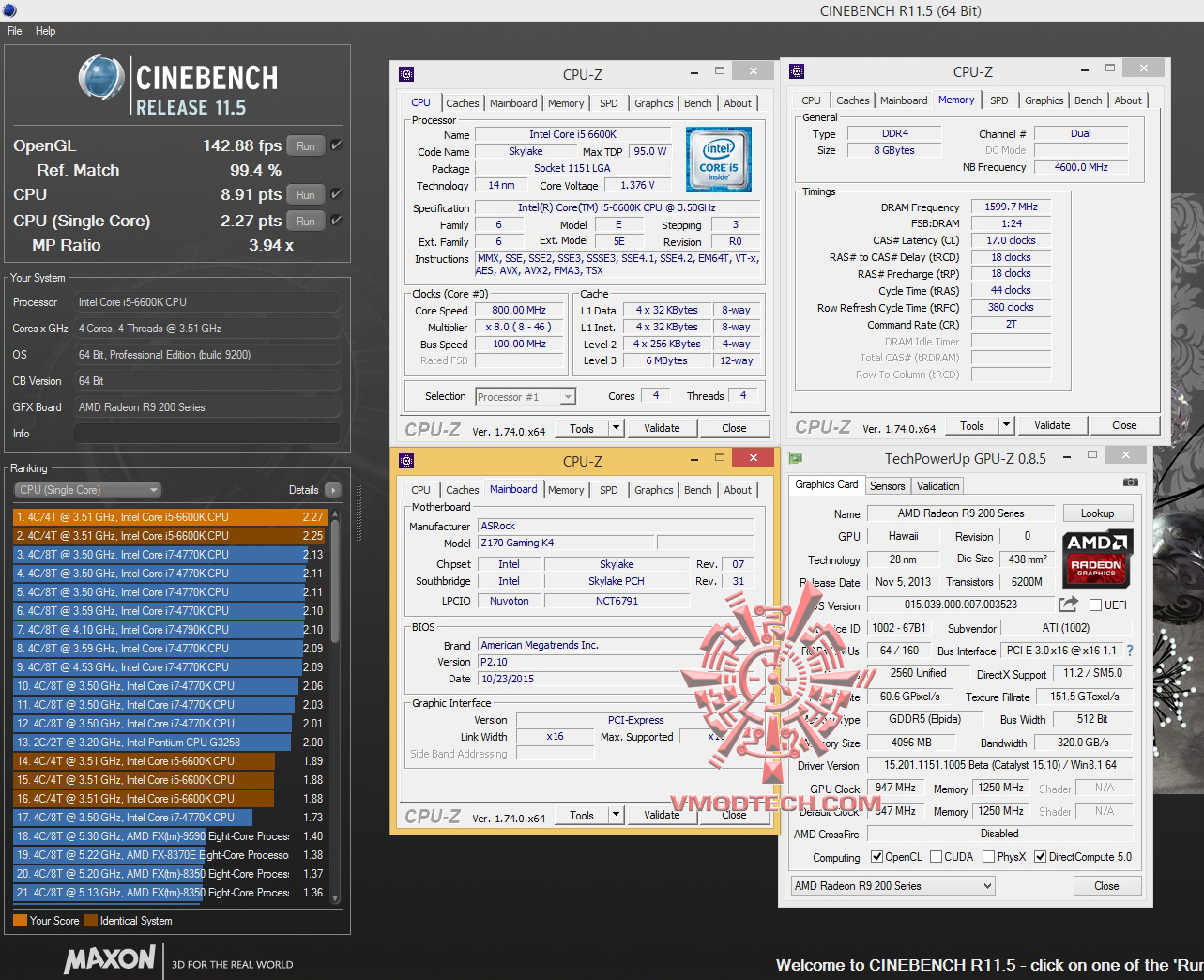This screenshot has height=980, width=1204.
Task: Toggle the PhysX checkbox
Action: 988,857
